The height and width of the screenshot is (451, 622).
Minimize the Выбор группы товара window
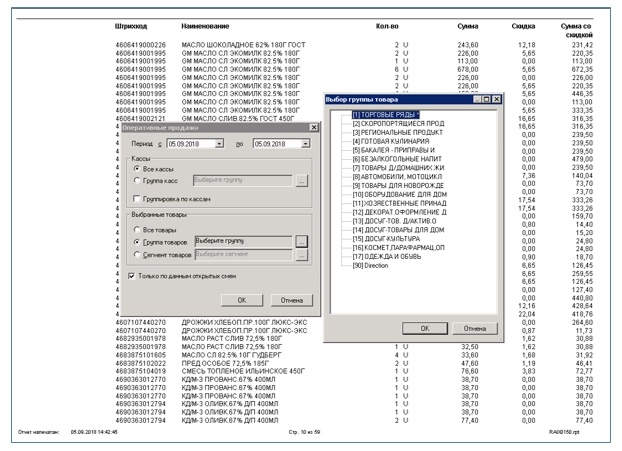pos(478,99)
